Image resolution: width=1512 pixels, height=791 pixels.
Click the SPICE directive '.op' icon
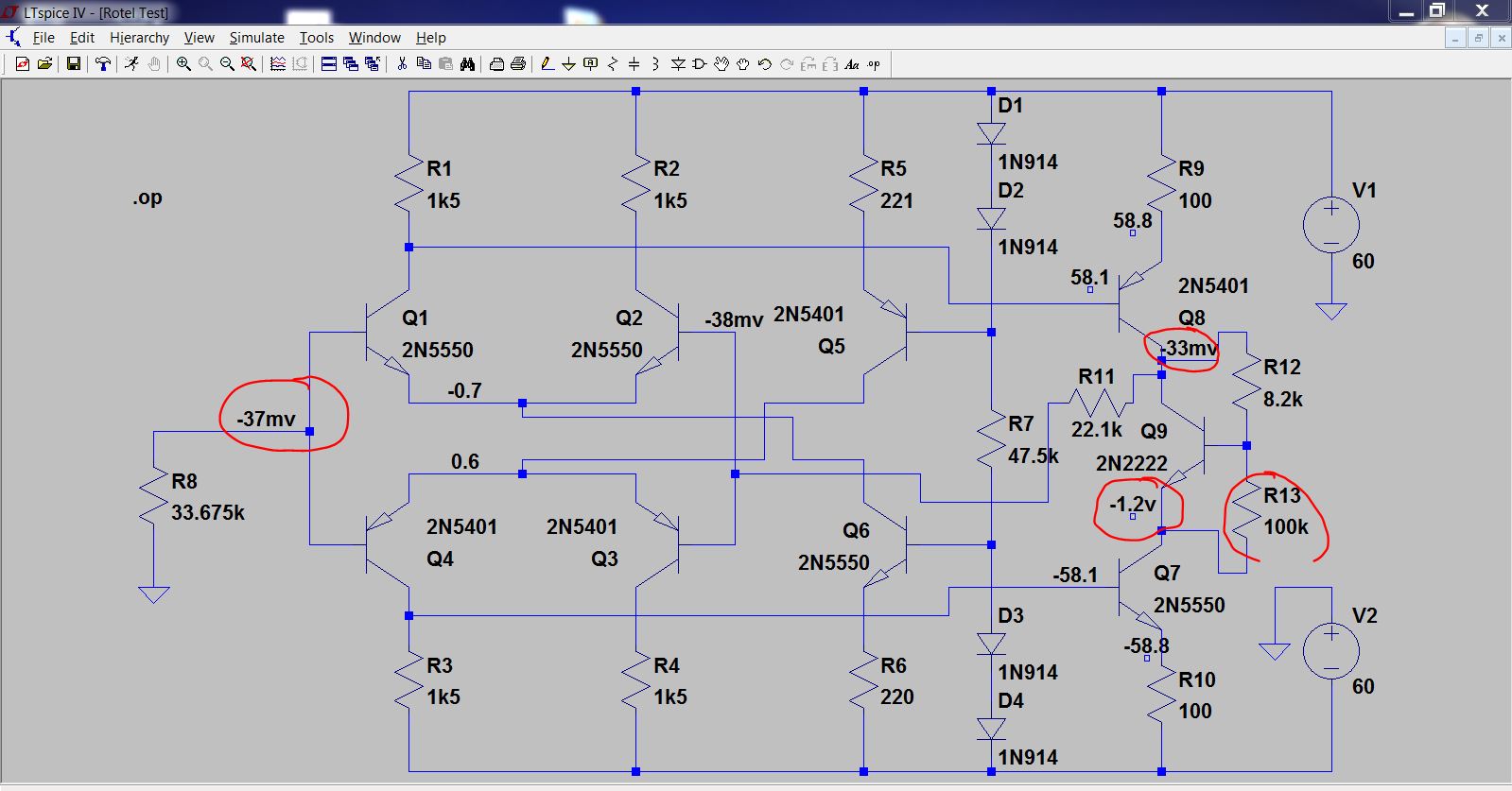point(873,64)
